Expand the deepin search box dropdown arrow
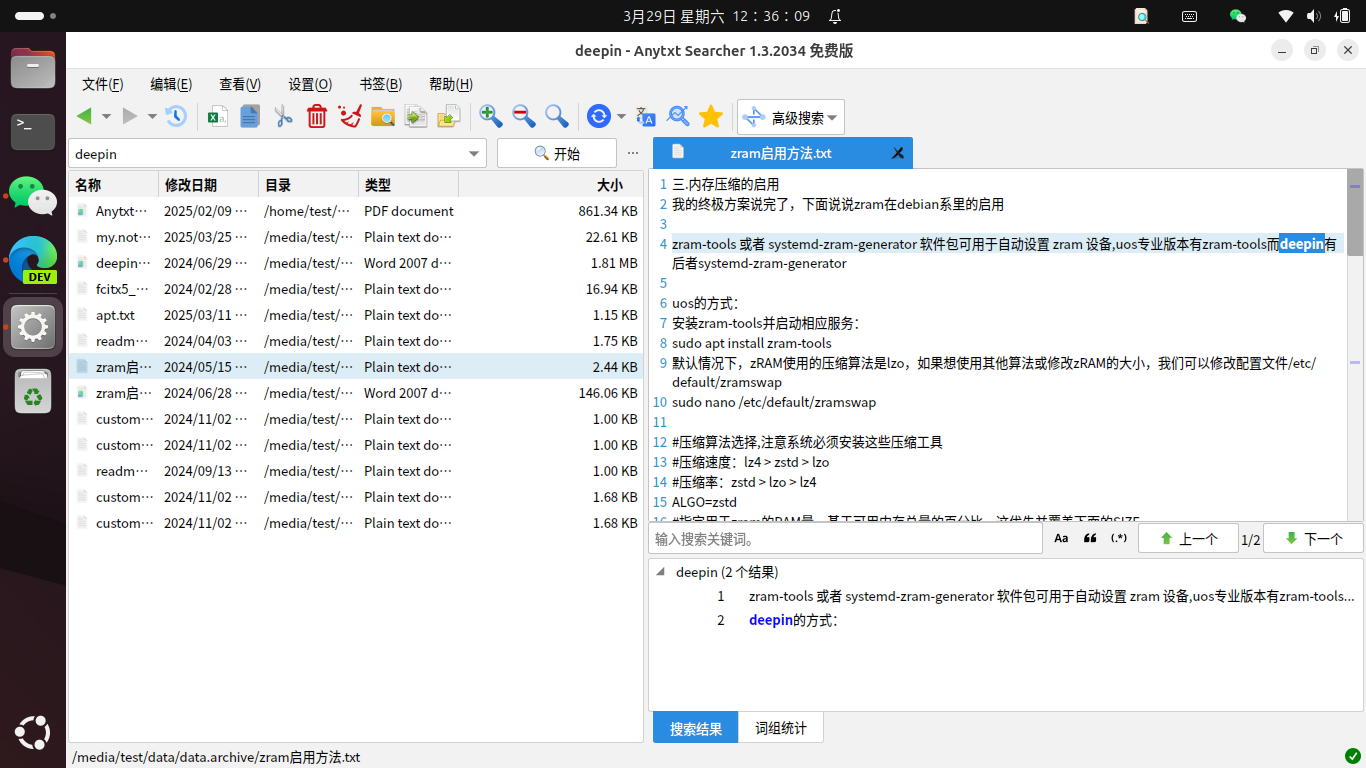1366x768 pixels. pyautogui.click(x=474, y=154)
